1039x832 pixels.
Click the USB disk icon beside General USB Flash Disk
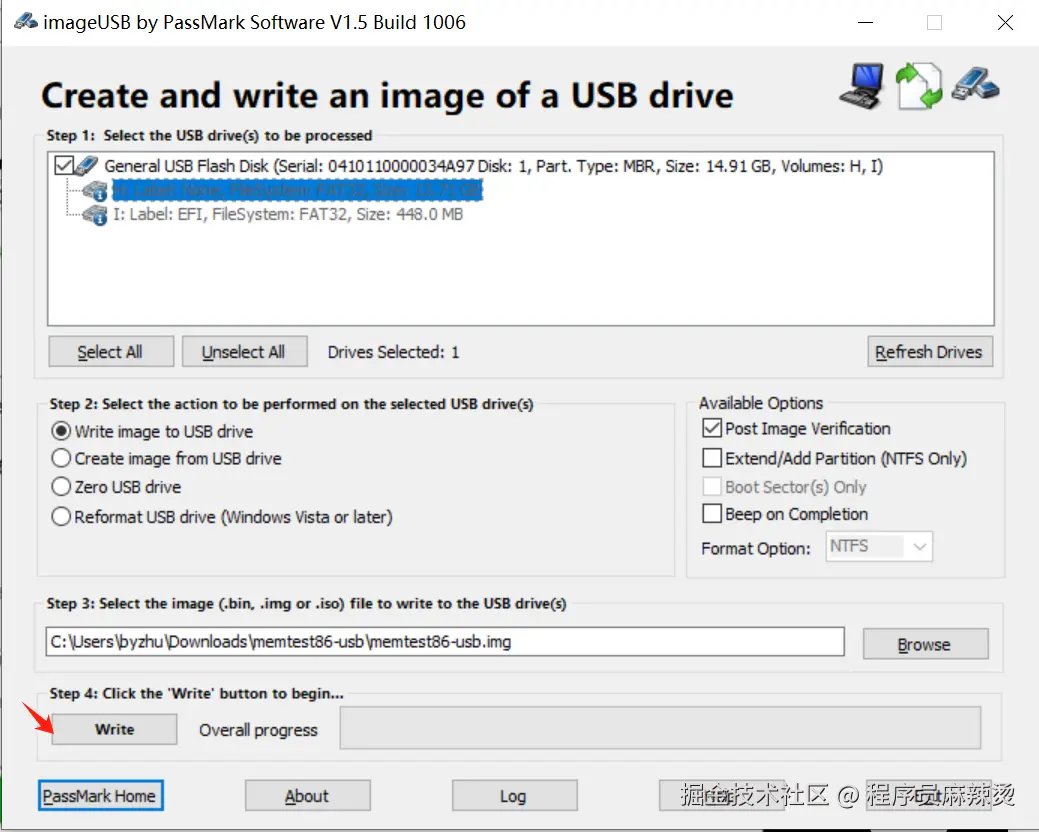click(86, 165)
